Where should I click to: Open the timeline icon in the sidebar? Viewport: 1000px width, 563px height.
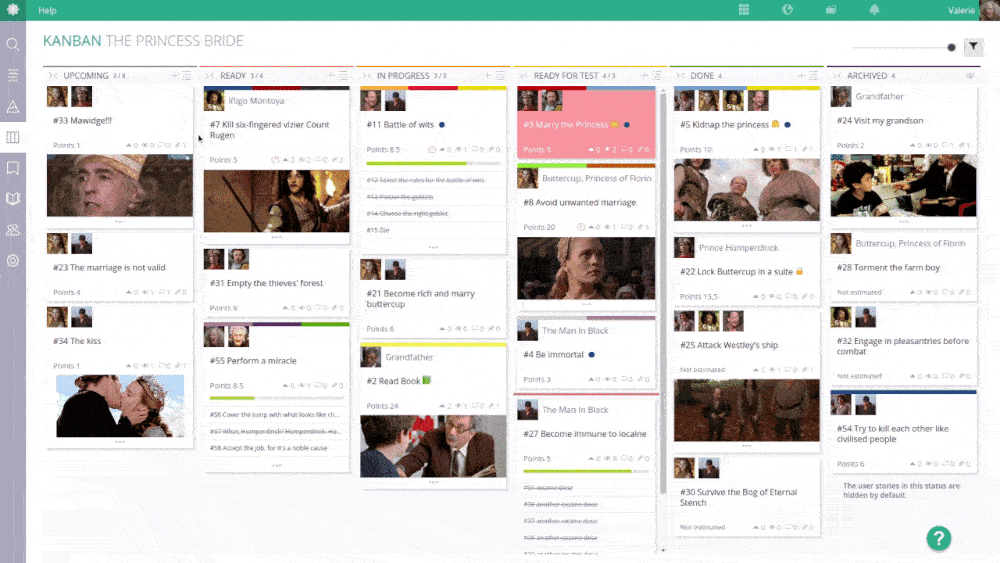tap(13, 75)
